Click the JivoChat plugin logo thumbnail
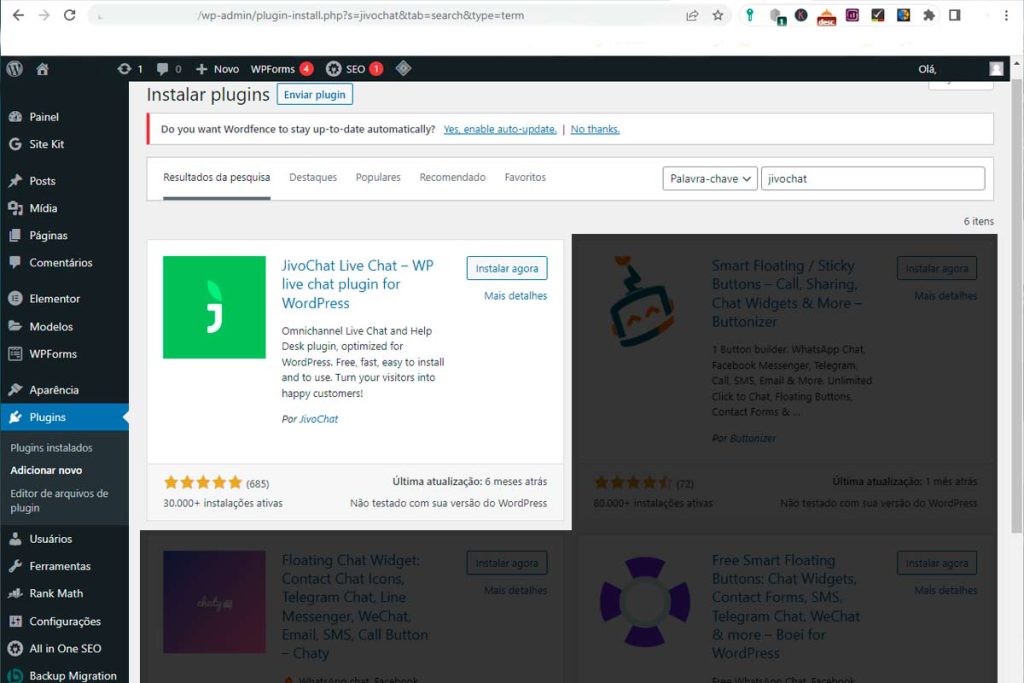Screen dimensions: 1024x683 tap(214, 307)
